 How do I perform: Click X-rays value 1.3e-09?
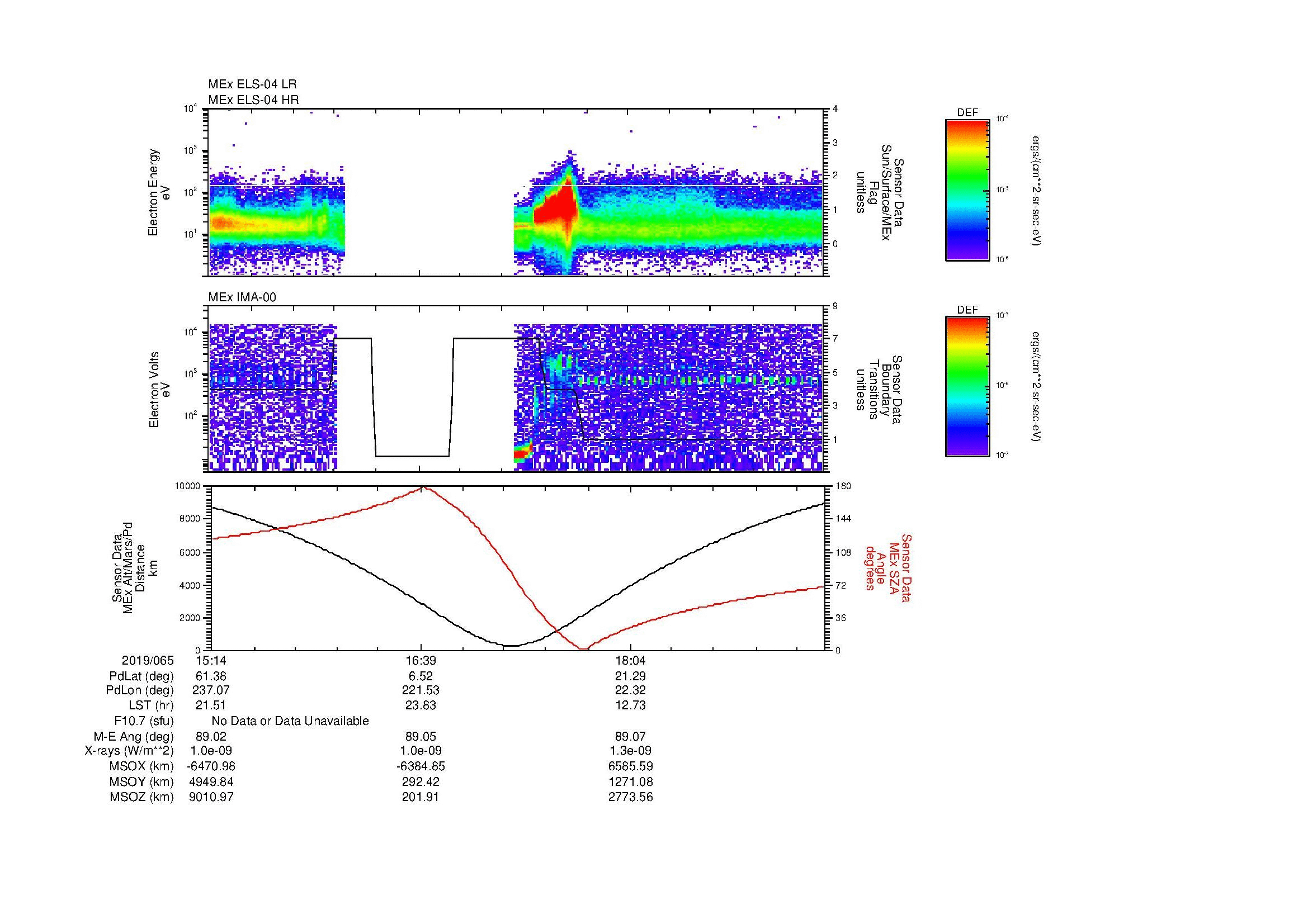tap(631, 751)
